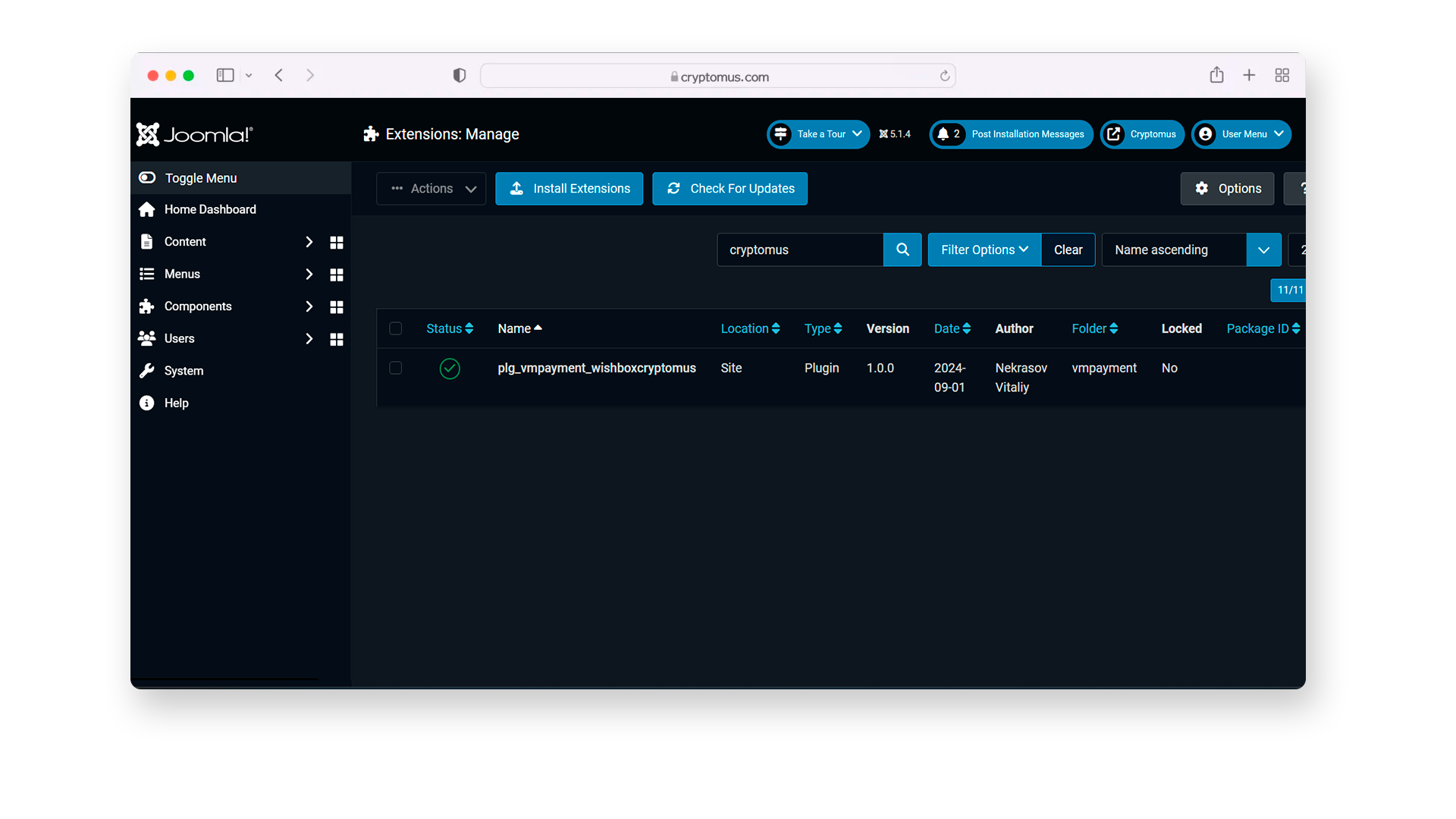This screenshot has height=819, width=1456.
Task: Toggle the plg_vmpayment_wishboxcryptomus status checkbox
Action: click(x=450, y=368)
